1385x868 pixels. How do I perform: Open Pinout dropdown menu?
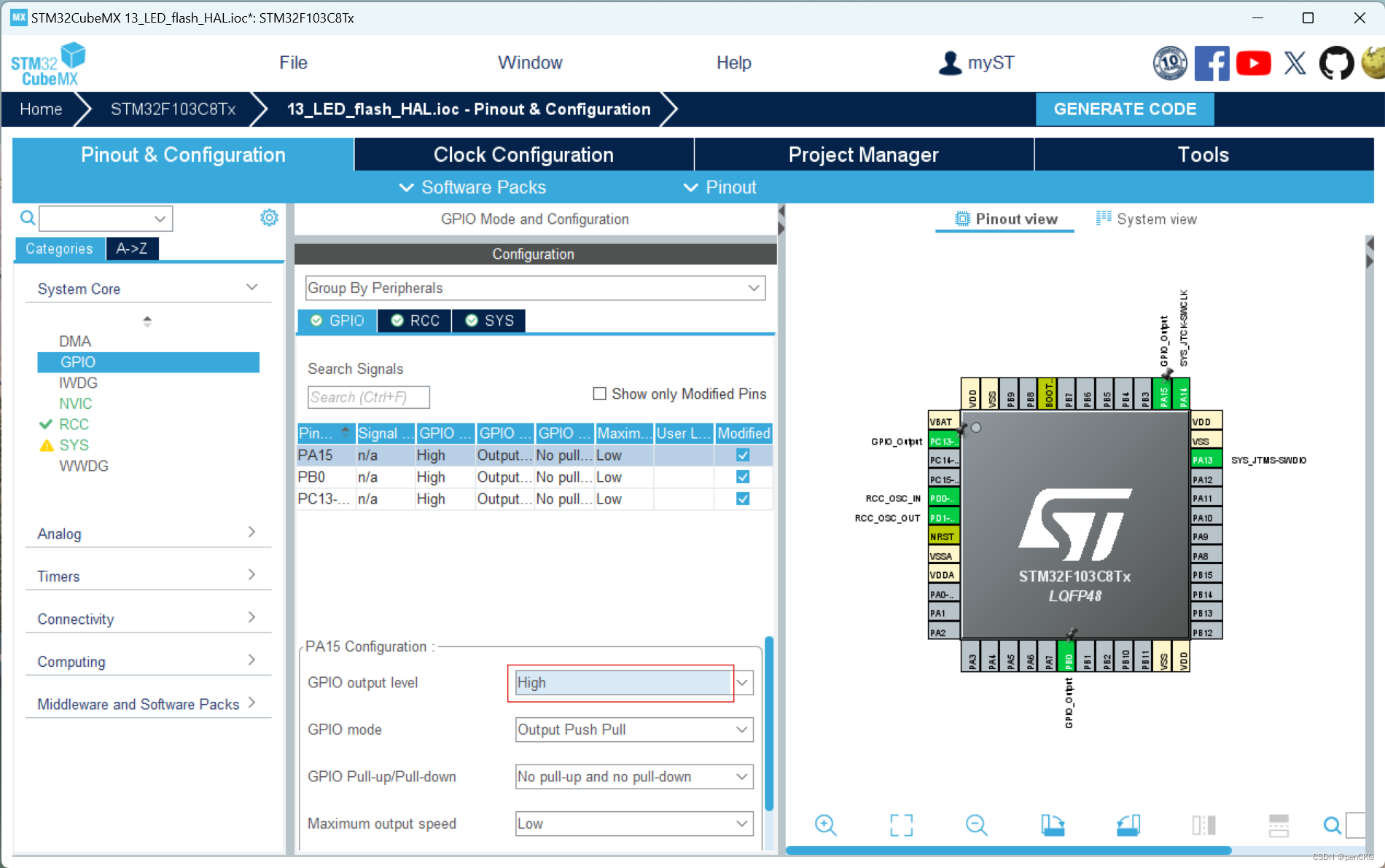click(x=719, y=187)
